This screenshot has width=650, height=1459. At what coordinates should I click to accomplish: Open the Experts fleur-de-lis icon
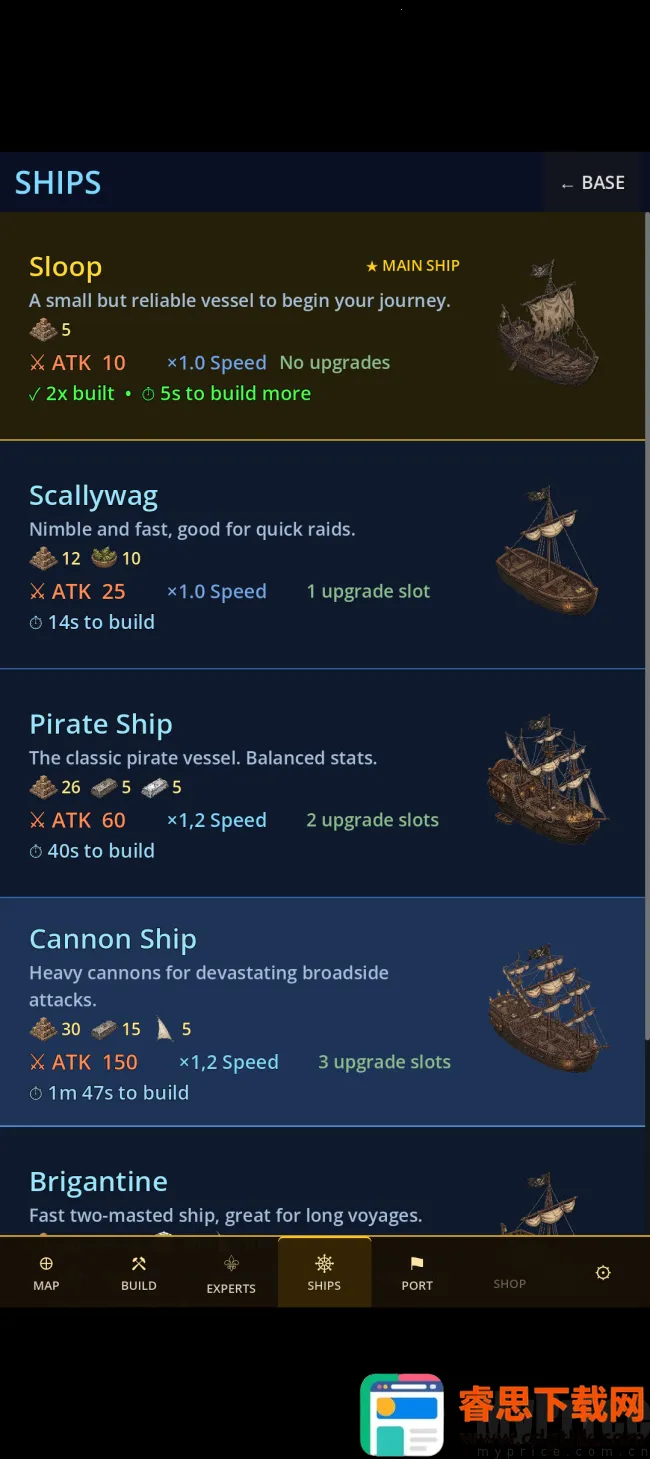tap(231, 1264)
